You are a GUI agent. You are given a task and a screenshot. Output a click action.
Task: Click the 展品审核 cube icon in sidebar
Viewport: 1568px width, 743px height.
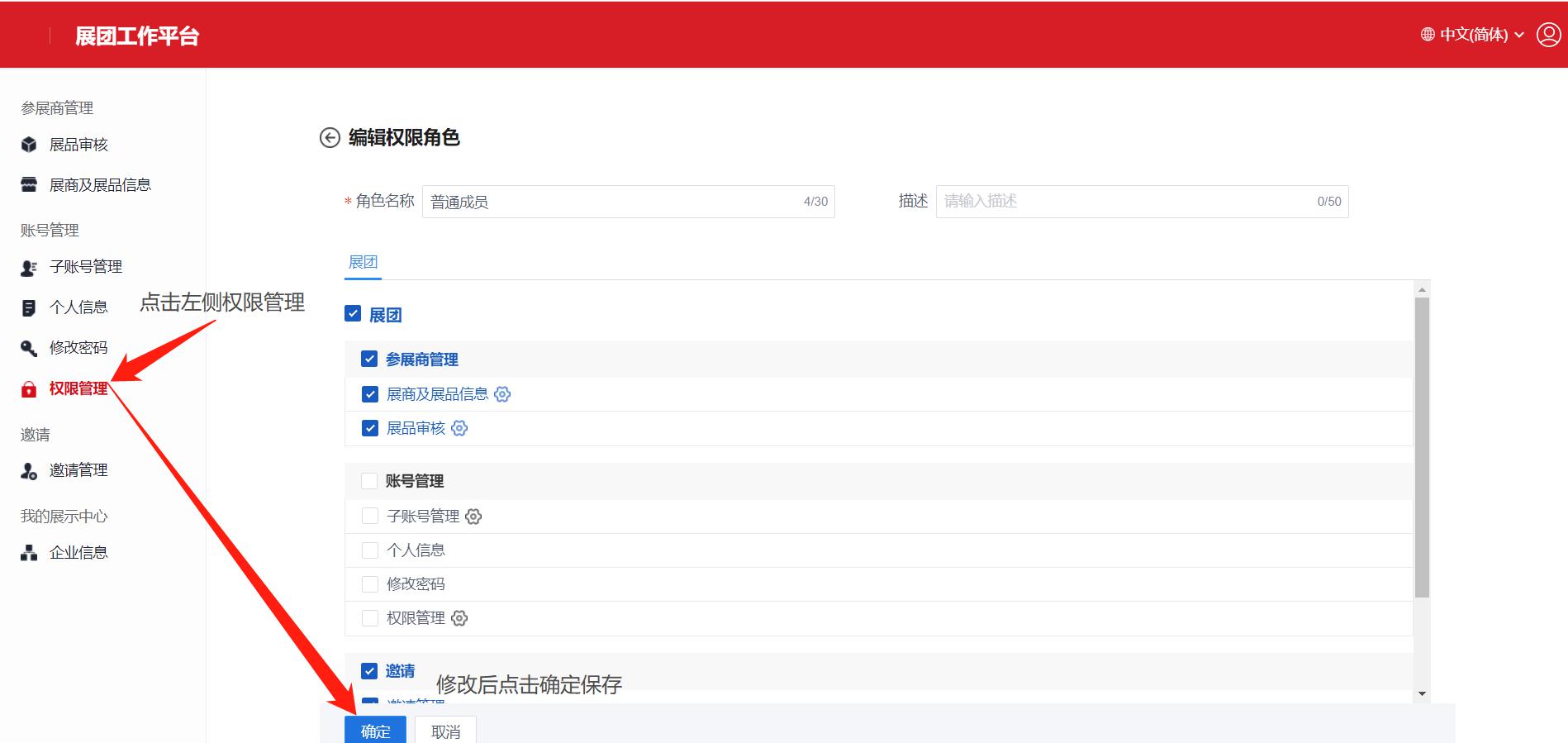[29, 145]
